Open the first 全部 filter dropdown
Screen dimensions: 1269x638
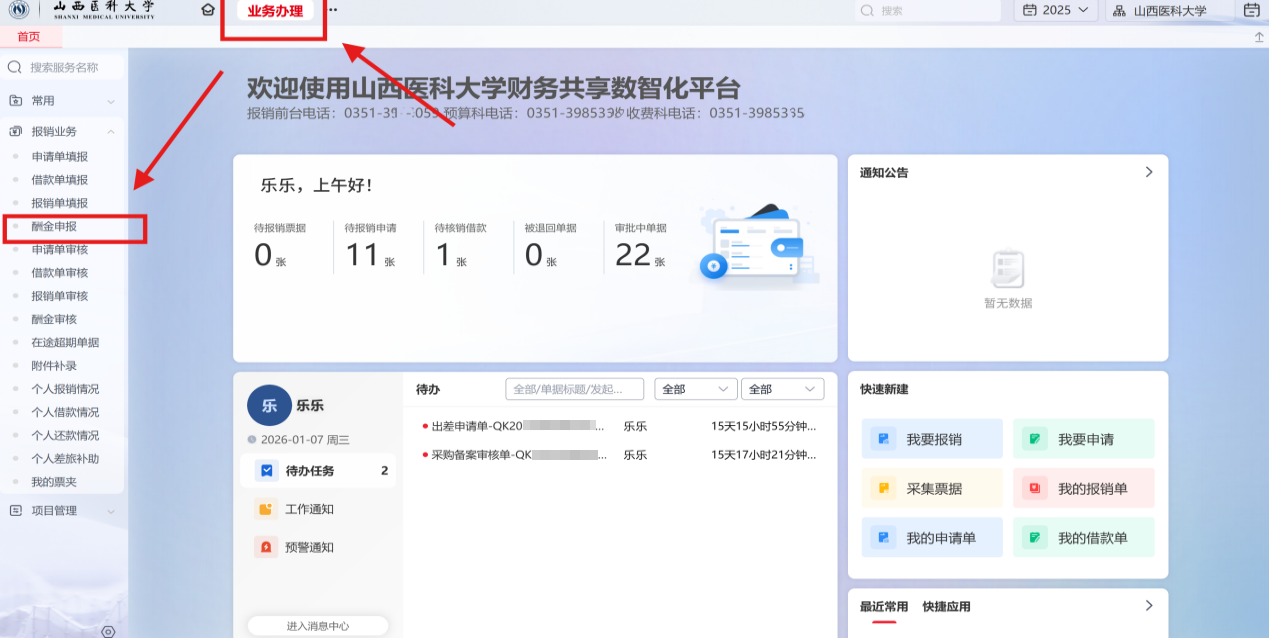tap(695, 389)
